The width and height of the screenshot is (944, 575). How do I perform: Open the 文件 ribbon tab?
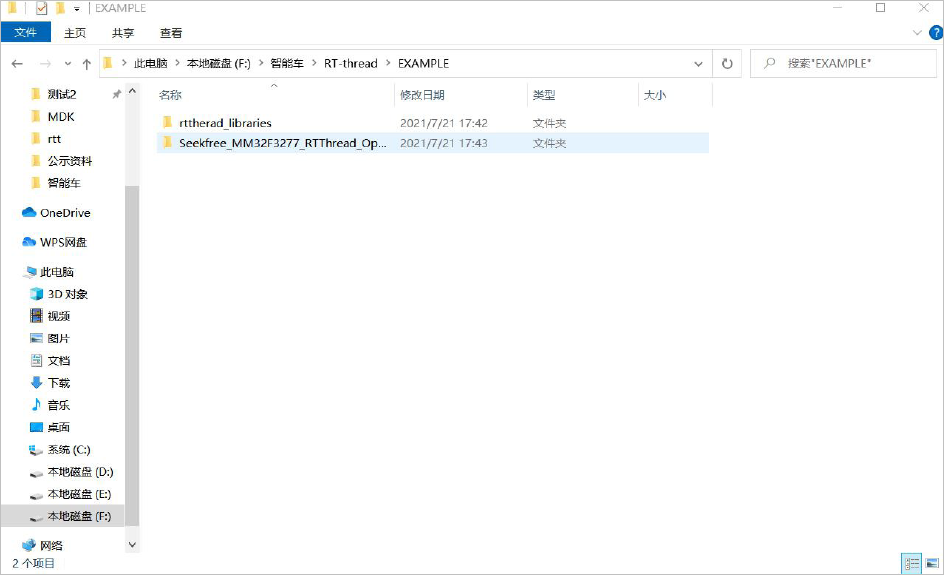click(x=25, y=33)
